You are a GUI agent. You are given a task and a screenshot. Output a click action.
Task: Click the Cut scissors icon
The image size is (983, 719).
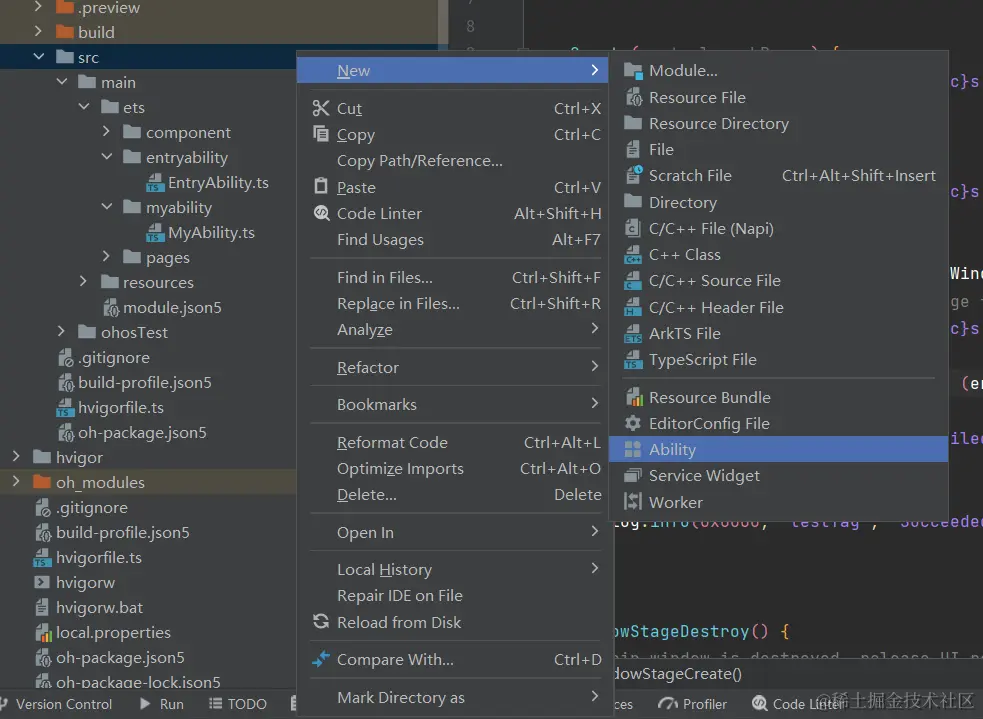pyautogui.click(x=321, y=108)
